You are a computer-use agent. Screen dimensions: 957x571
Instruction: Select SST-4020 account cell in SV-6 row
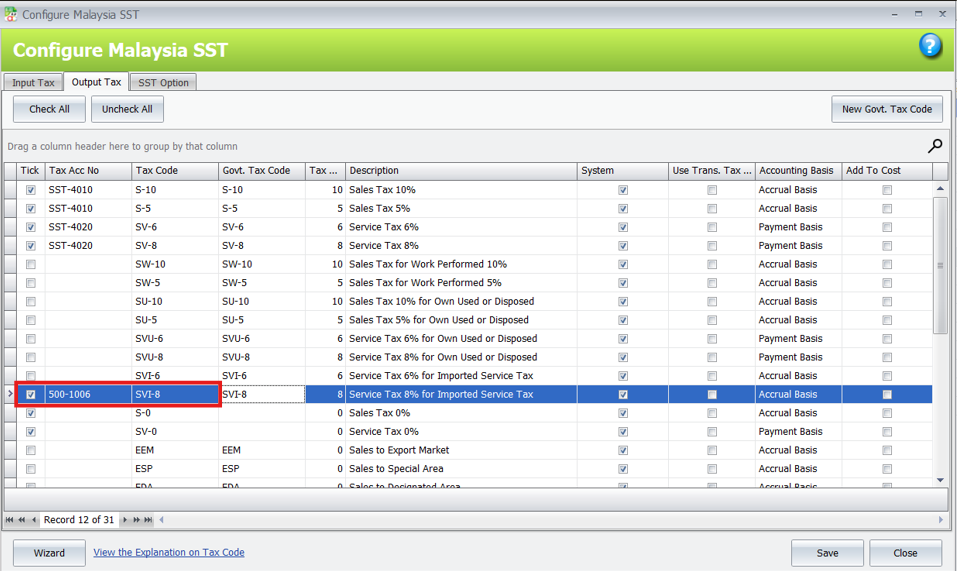click(88, 228)
